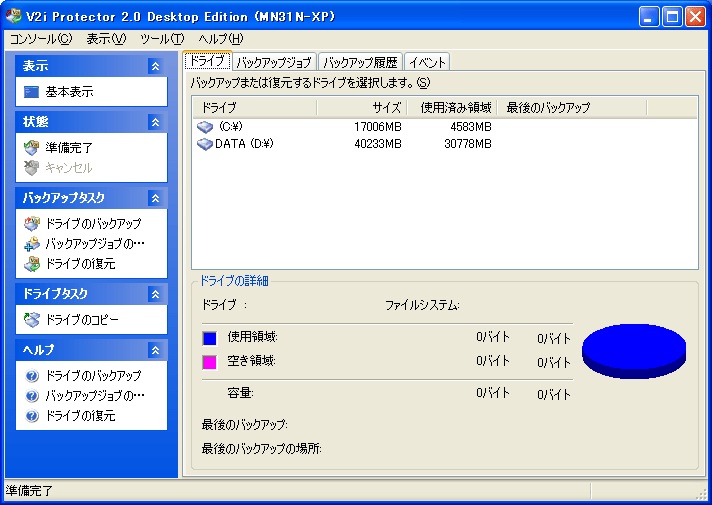Collapse the 状態 panel chevron
This screenshot has height=505, width=712.
tap(155, 122)
